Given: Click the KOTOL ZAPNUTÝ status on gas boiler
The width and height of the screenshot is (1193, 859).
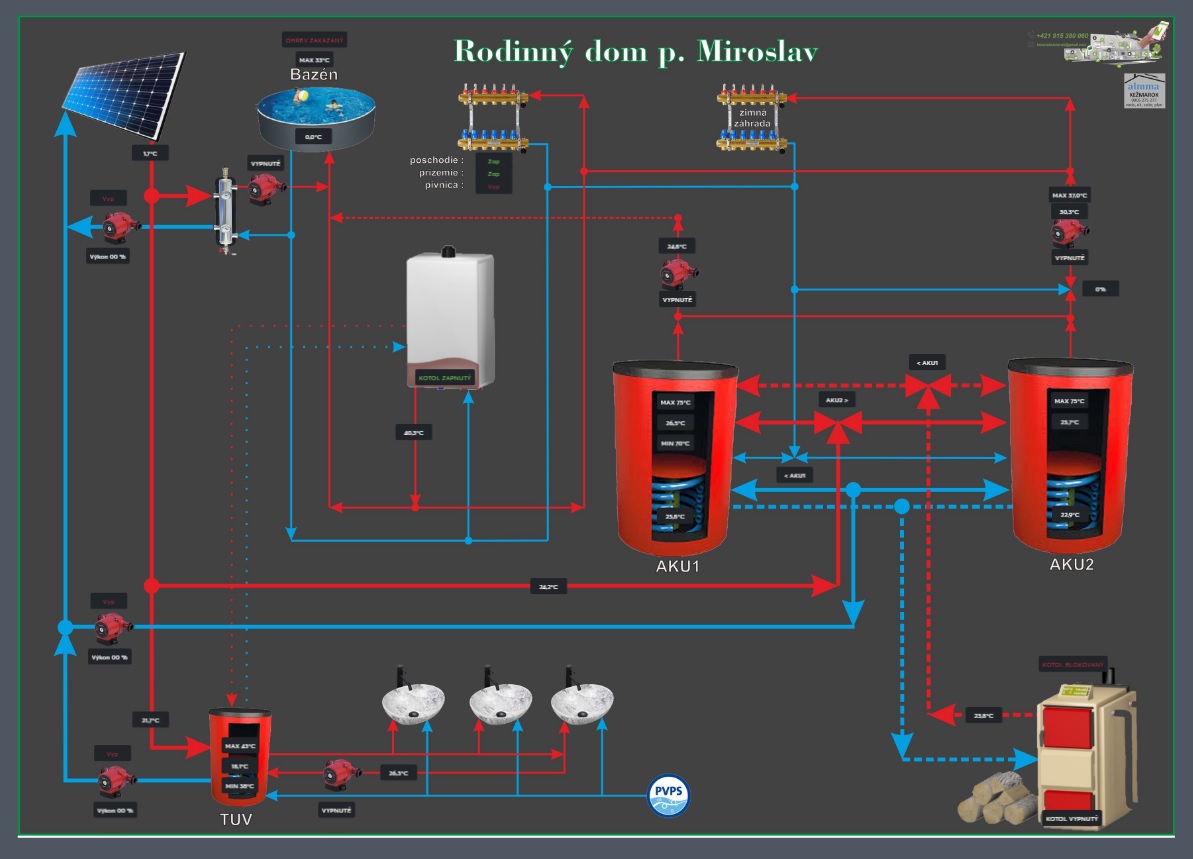Looking at the screenshot, I should point(444,377).
